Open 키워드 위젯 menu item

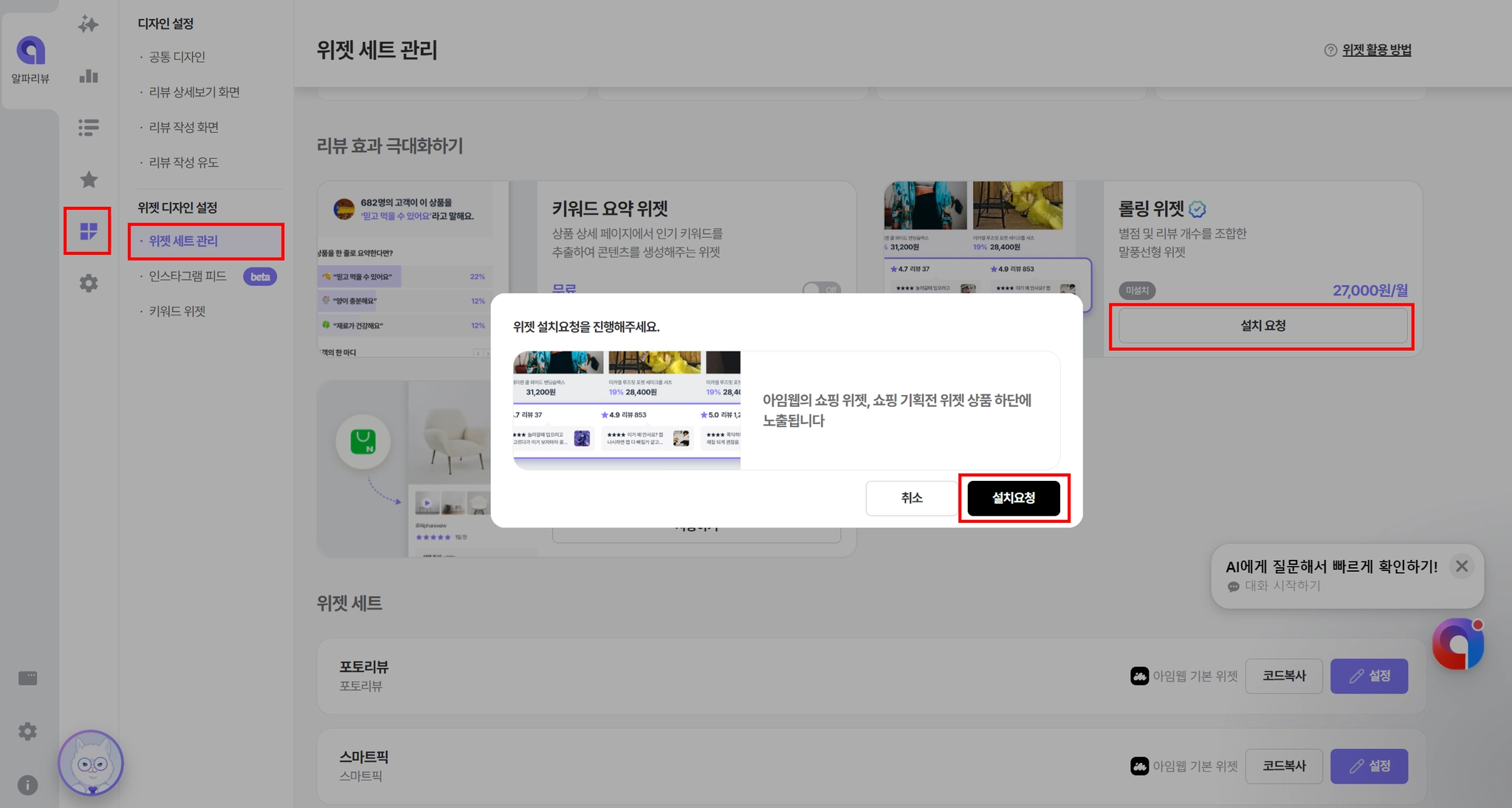177,311
